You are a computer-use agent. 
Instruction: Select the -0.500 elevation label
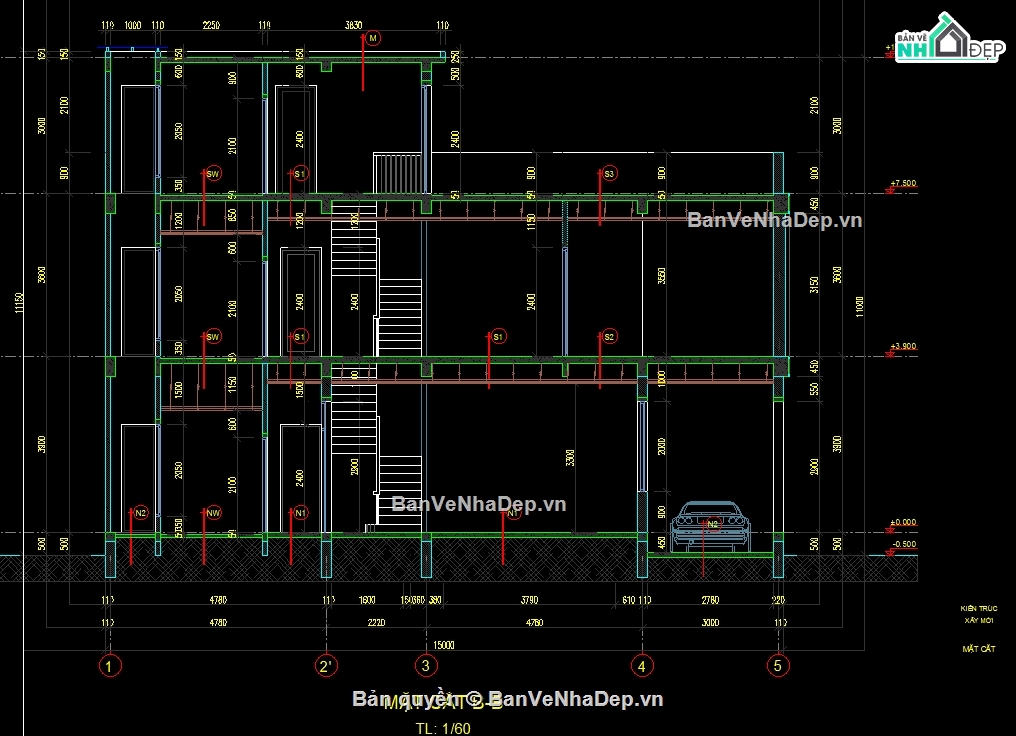(x=904, y=544)
